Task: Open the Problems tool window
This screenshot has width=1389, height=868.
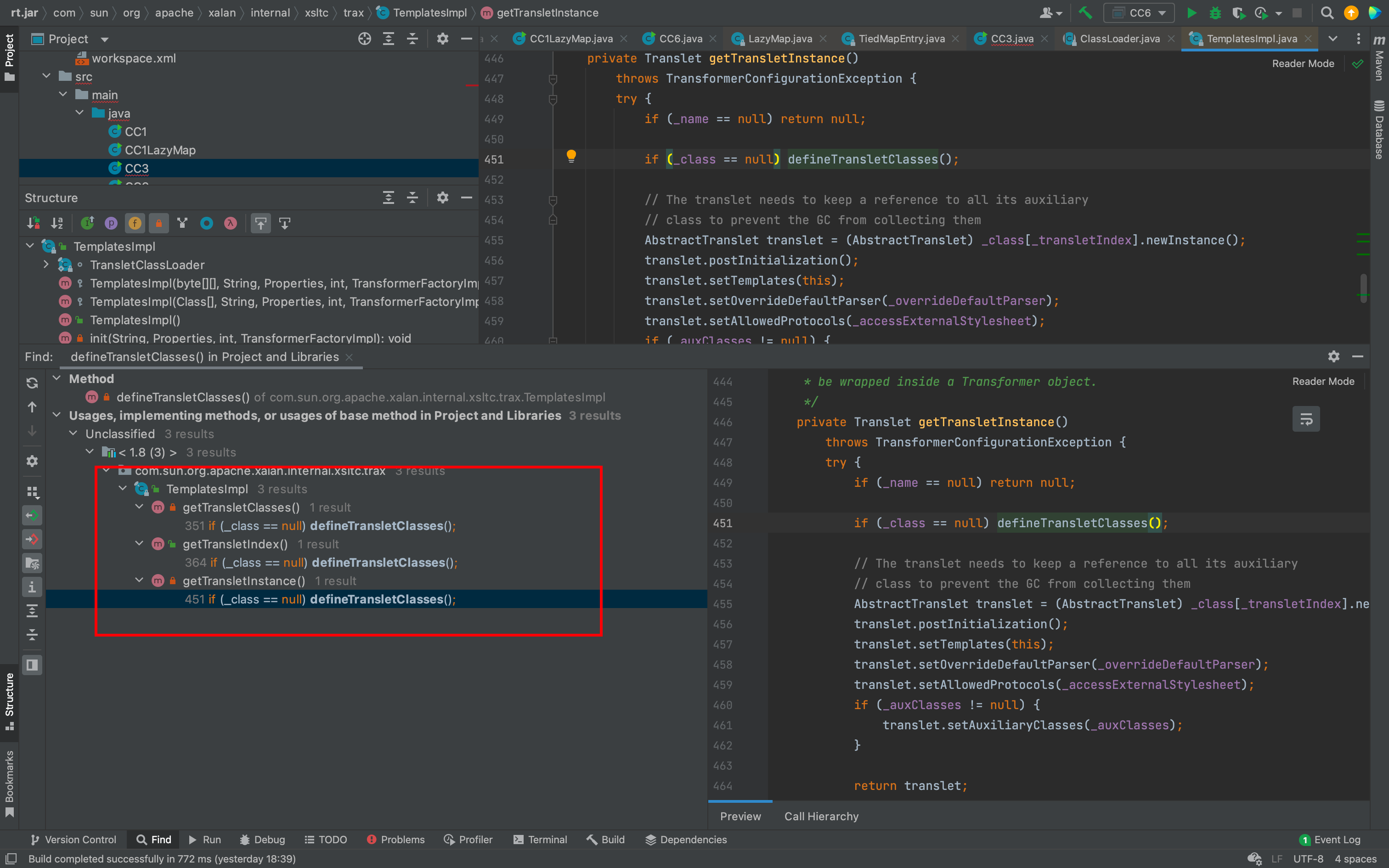Action: click(396, 840)
